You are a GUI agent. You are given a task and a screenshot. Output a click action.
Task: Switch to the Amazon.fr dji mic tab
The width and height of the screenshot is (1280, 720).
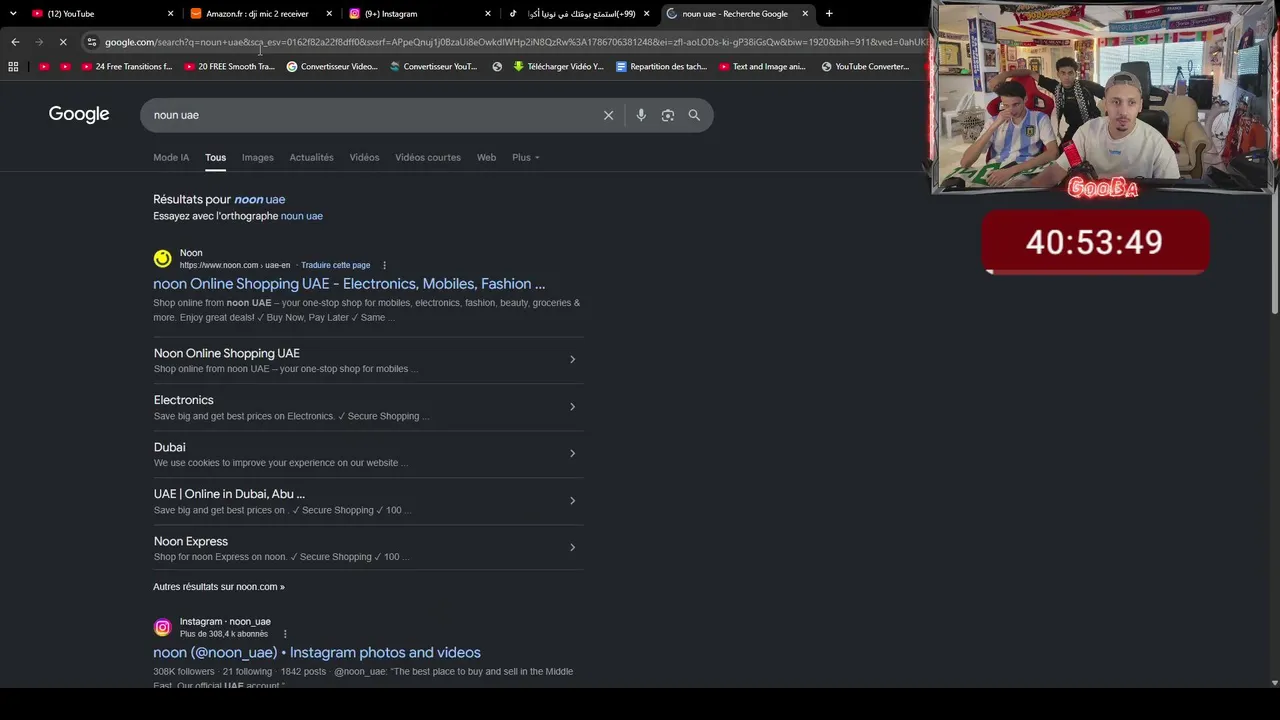pos(260,14)
